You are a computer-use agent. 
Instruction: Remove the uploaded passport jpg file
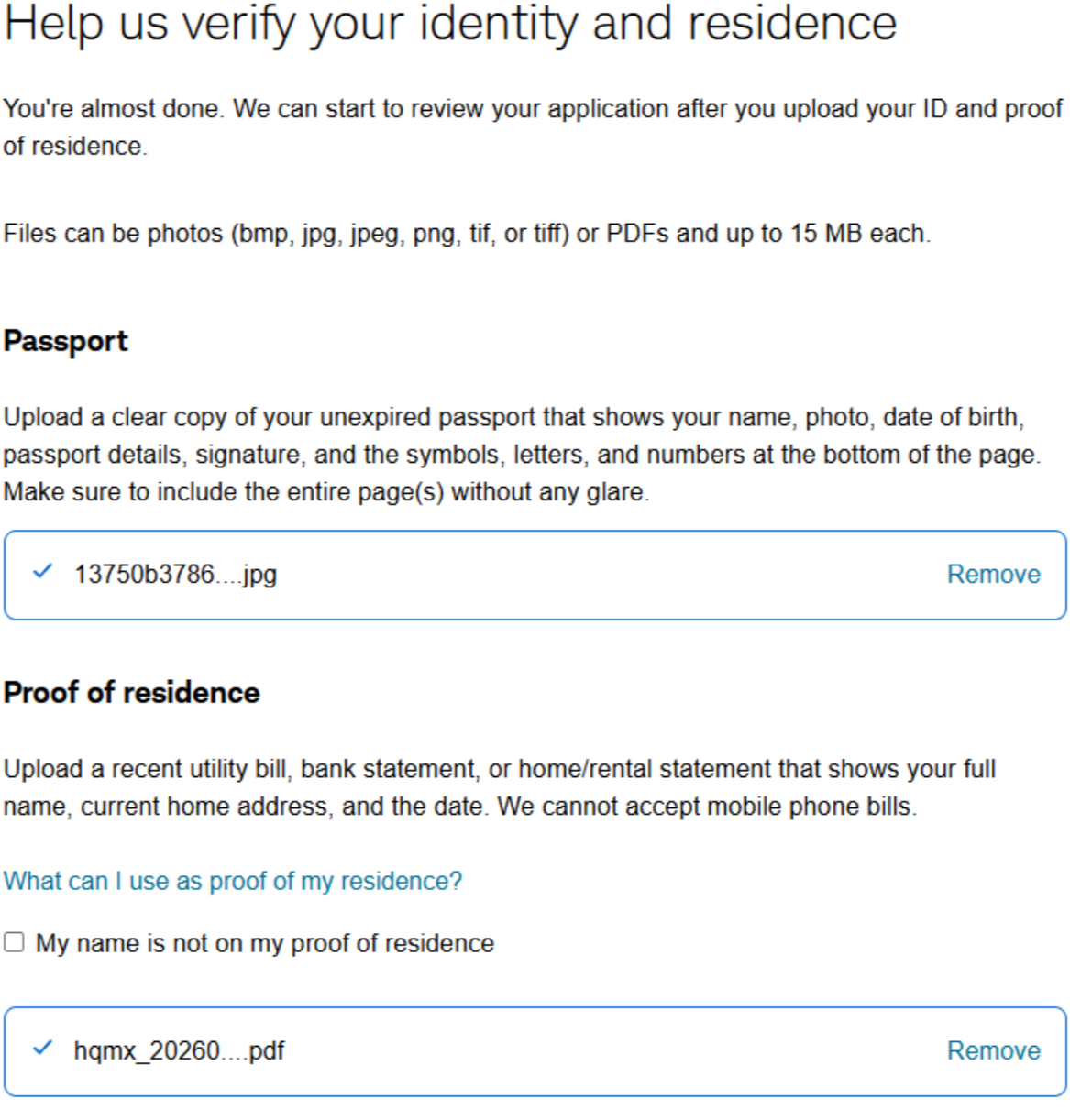993,575
